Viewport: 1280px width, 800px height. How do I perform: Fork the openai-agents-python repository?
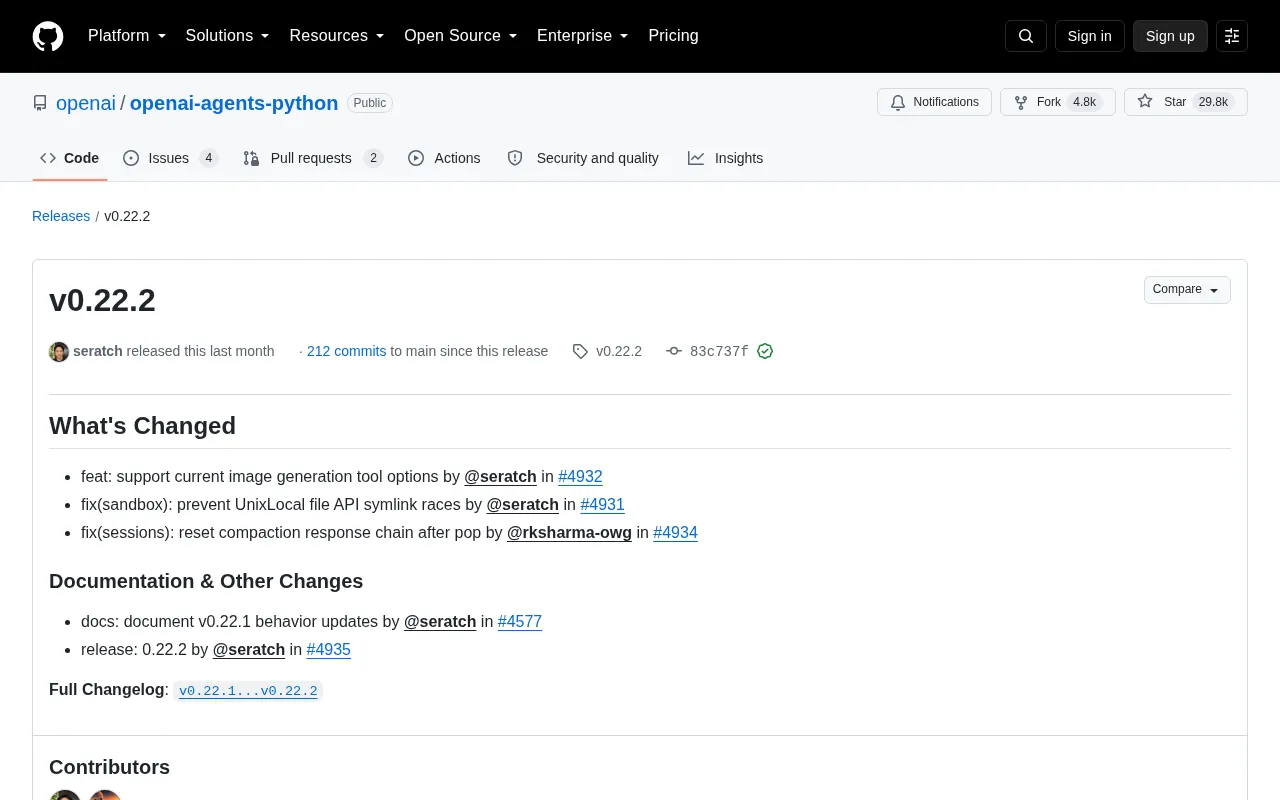coord(1057,102)
